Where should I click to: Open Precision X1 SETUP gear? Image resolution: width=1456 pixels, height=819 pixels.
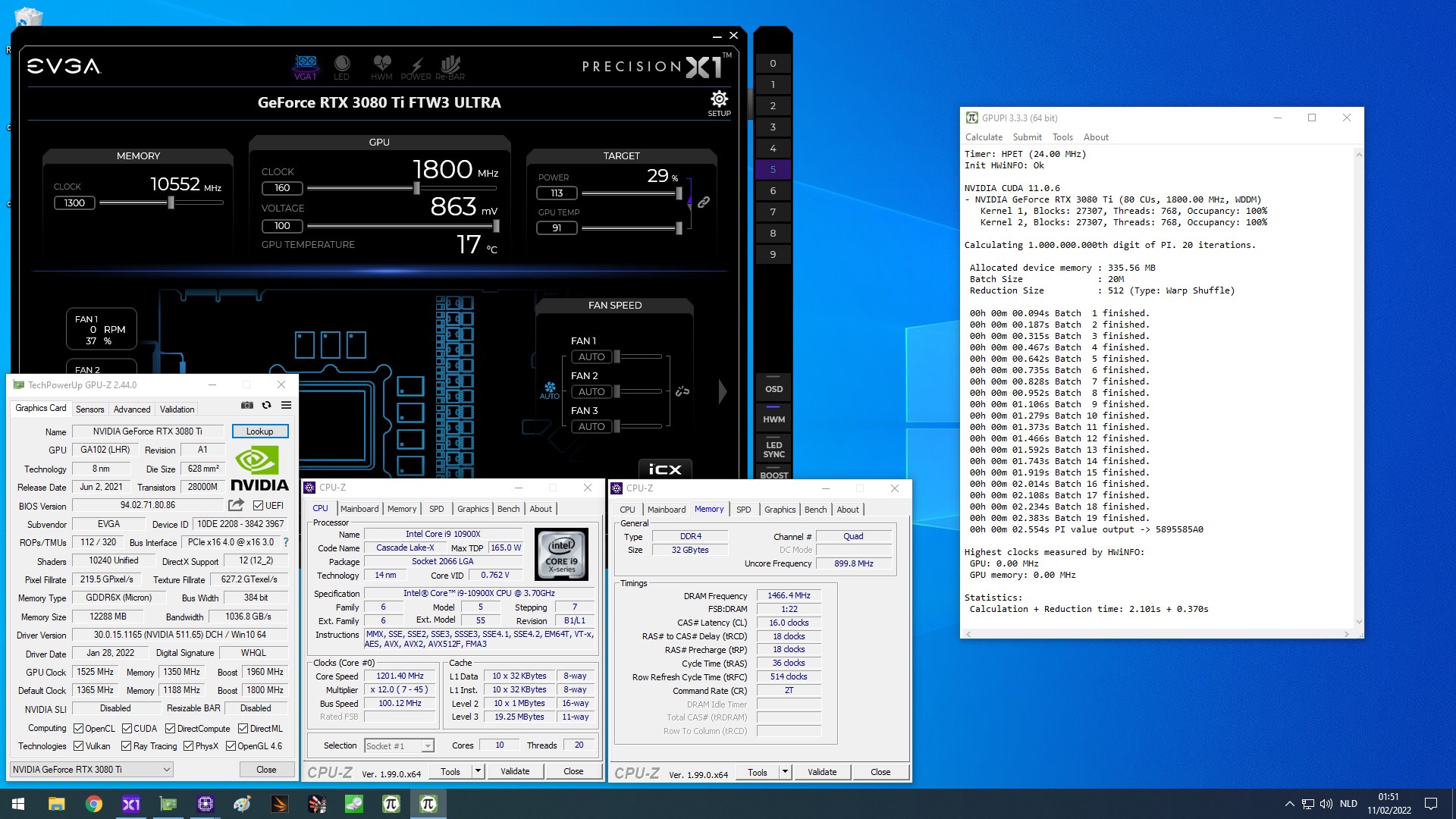point(719,103)
